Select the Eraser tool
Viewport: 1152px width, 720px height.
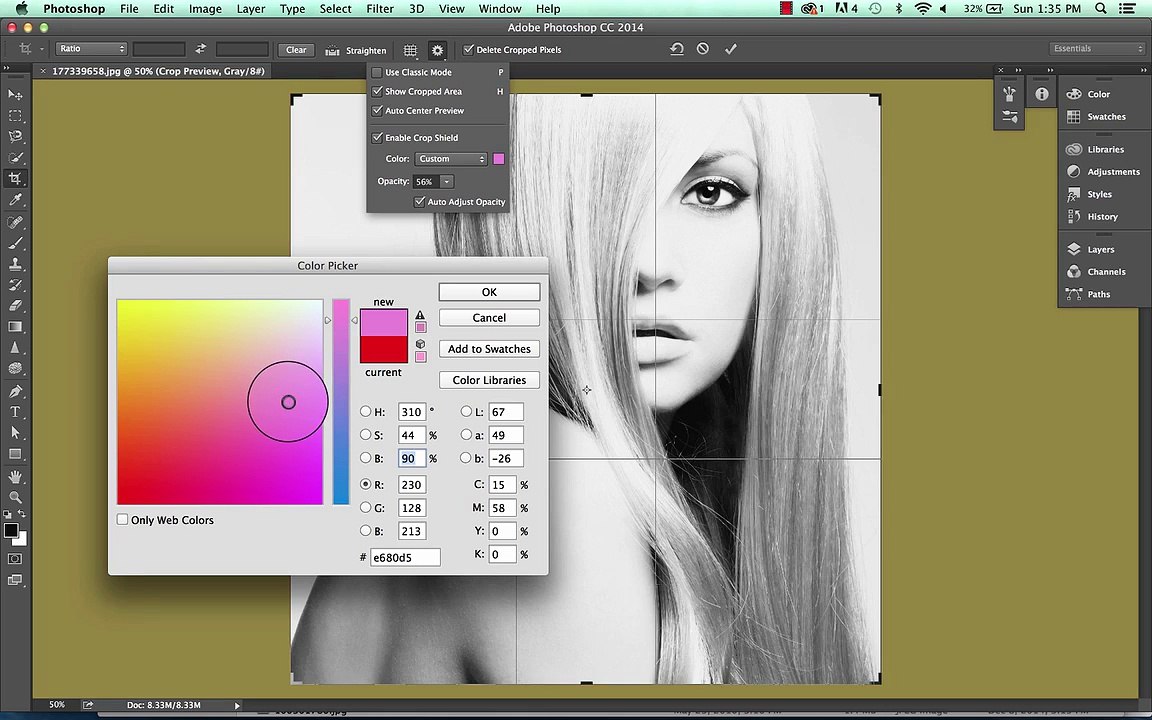click(x=15, y=306)
